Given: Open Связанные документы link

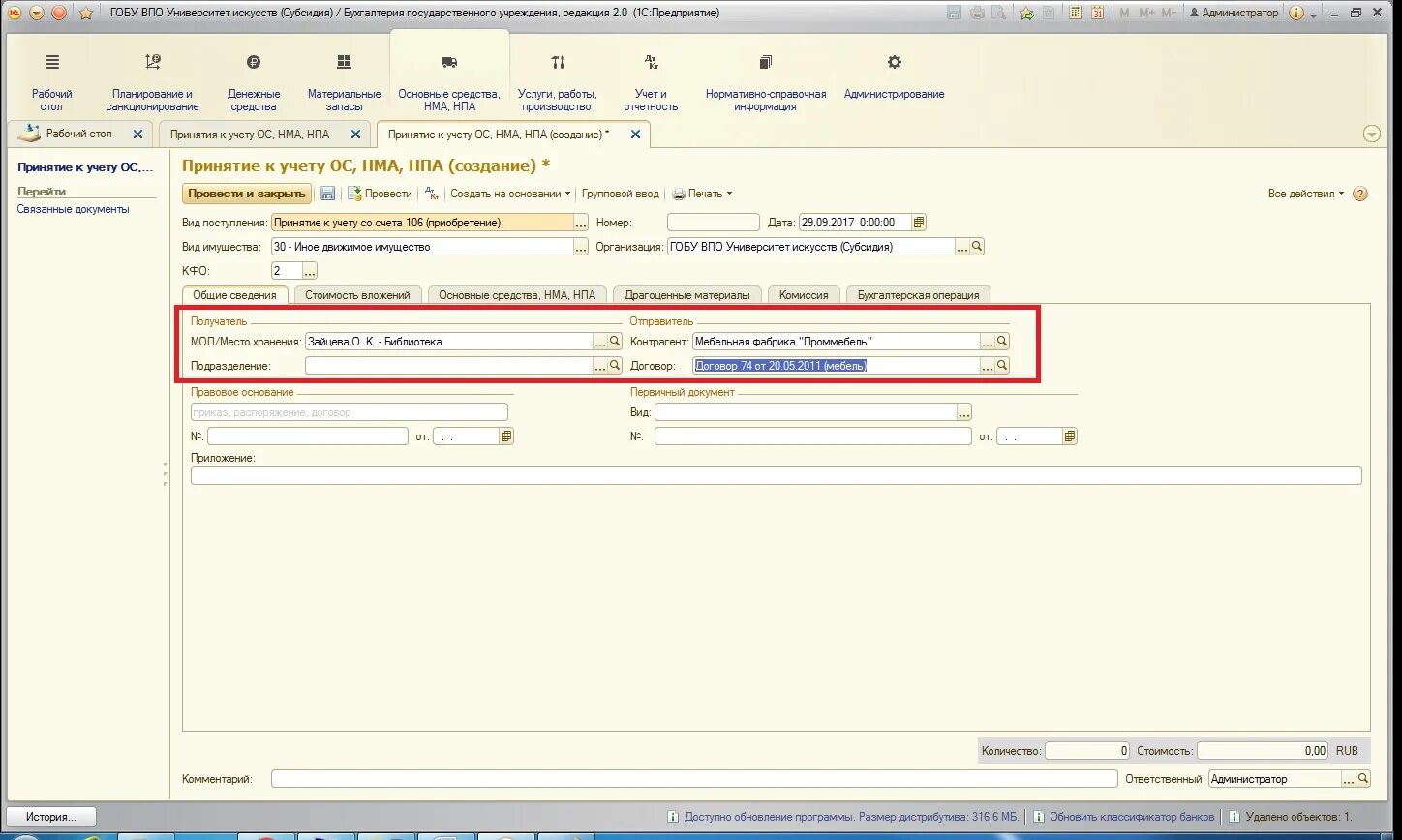Looking at the screenshot, I should coord(73,209).
